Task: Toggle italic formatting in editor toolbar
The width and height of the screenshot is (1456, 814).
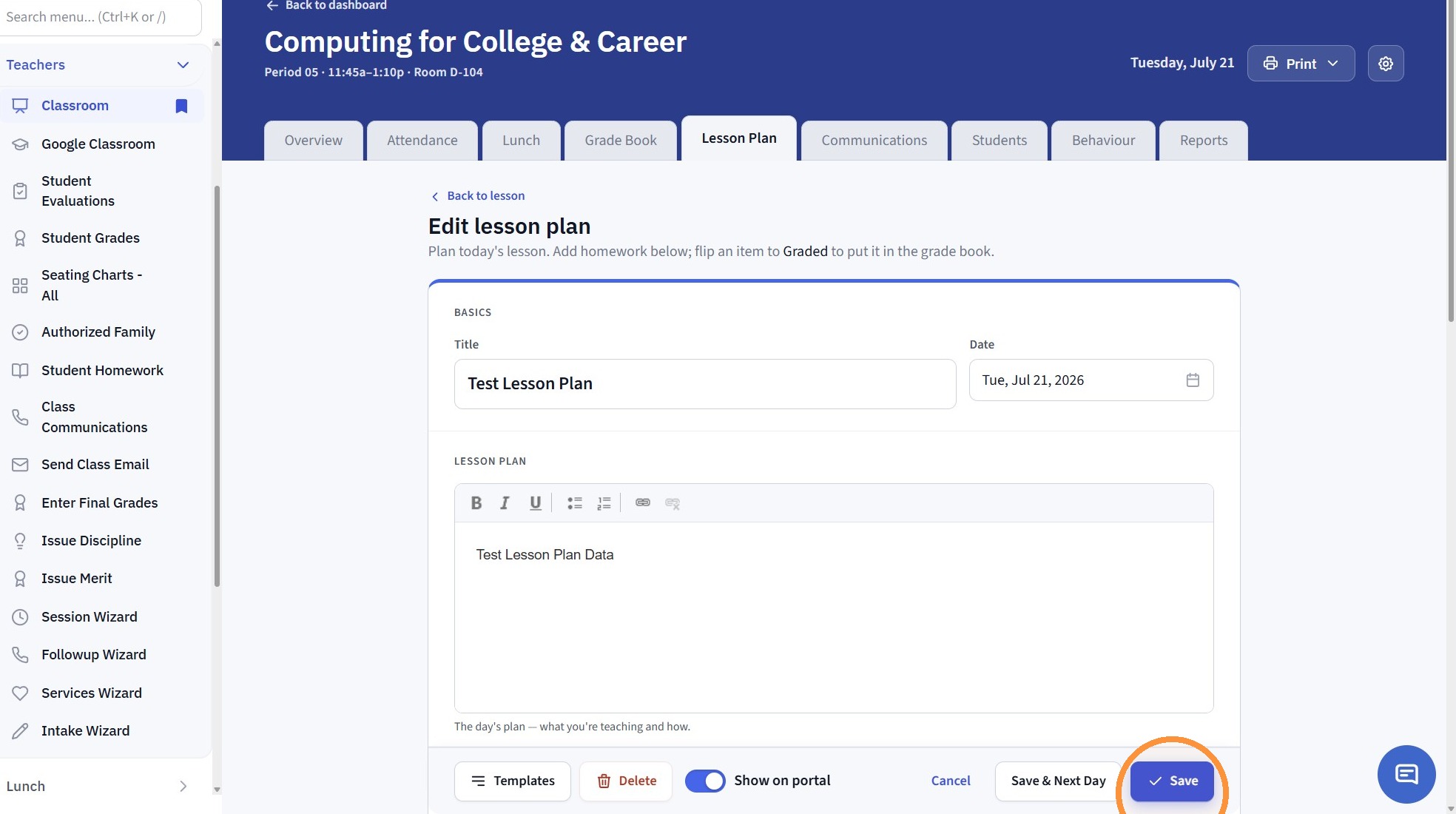Action: click(505, 503)
